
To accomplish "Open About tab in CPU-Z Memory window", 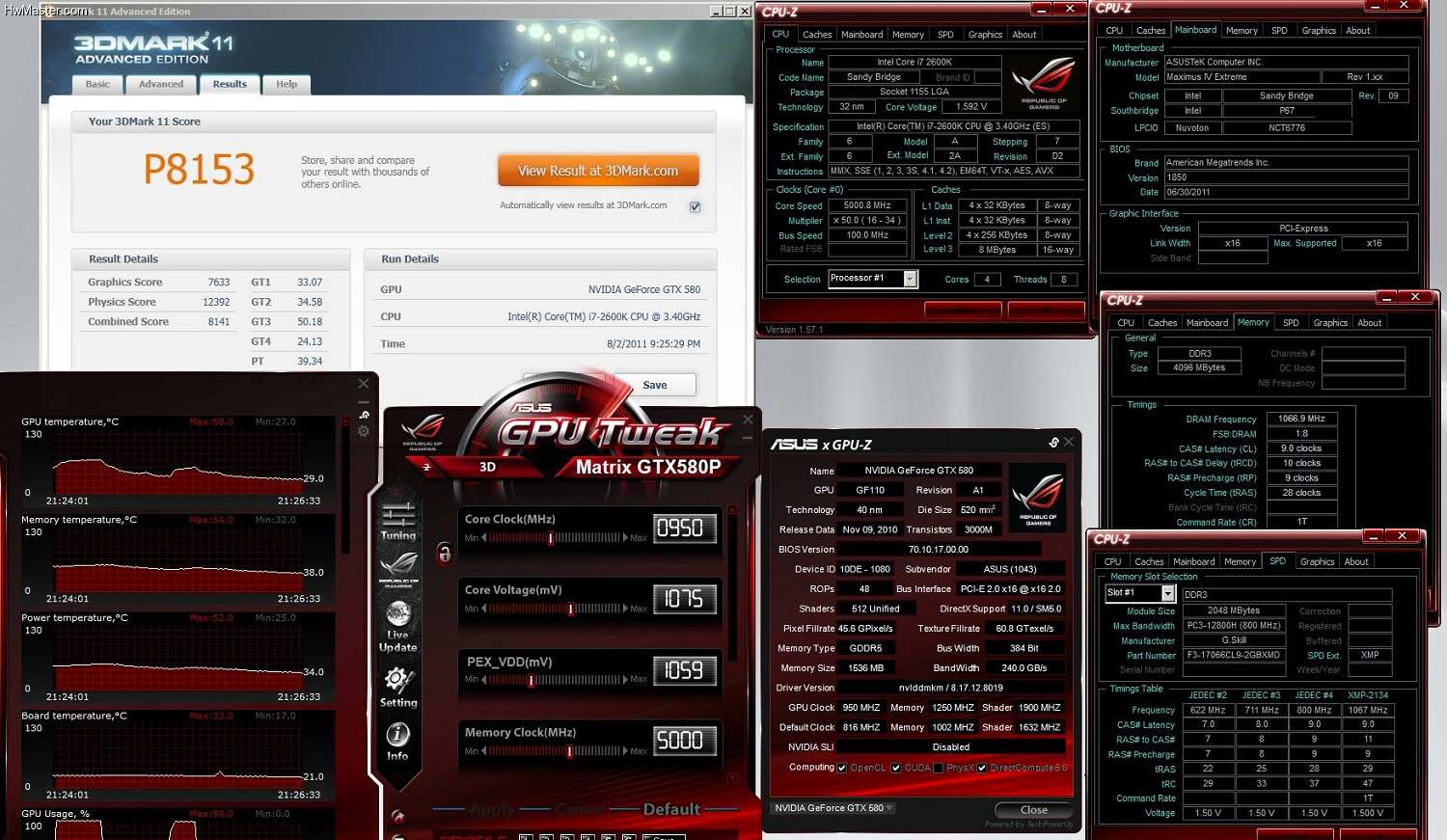I will tap(1370, 323).
